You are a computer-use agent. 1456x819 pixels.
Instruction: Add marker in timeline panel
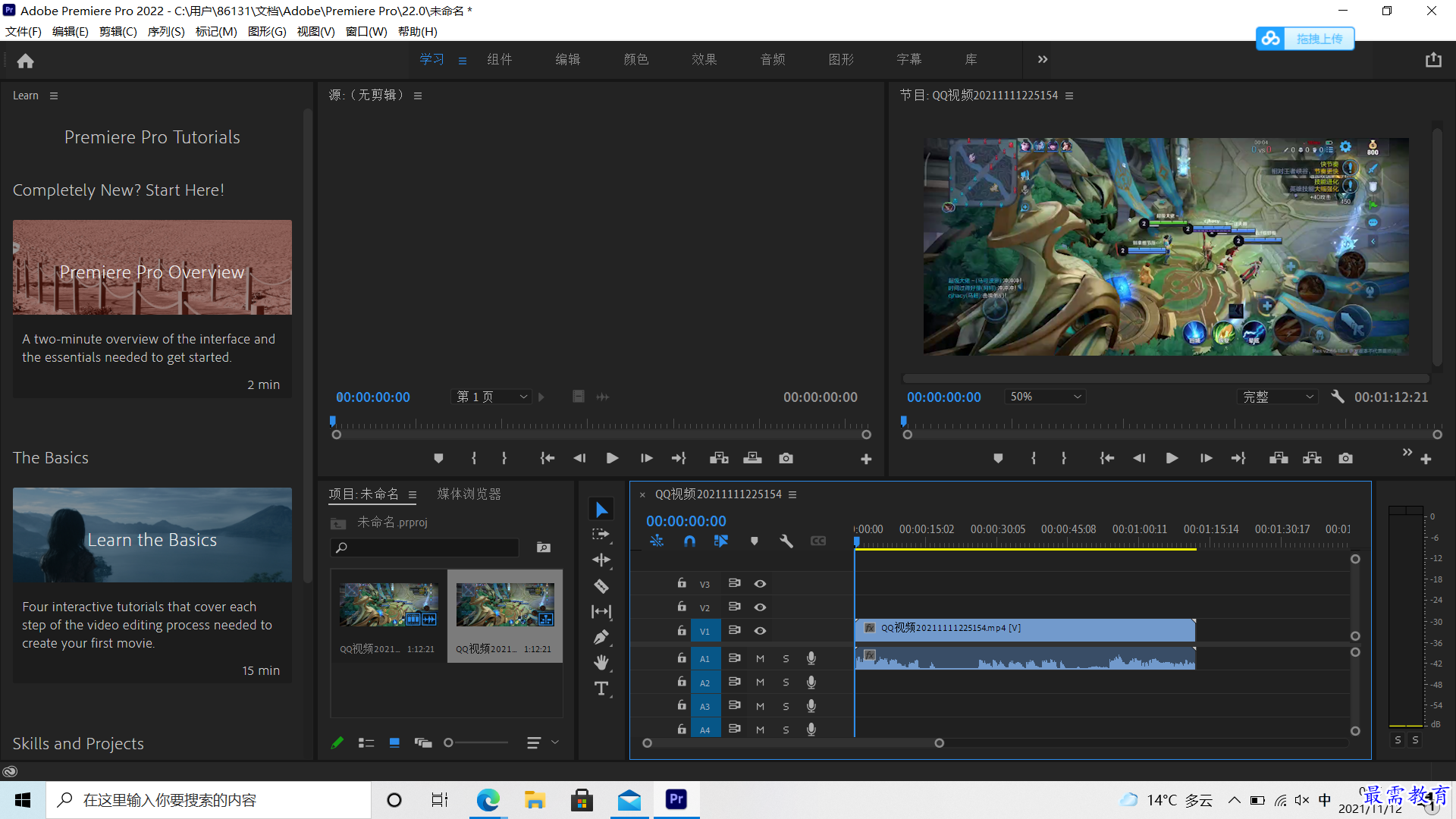[754, 541]
